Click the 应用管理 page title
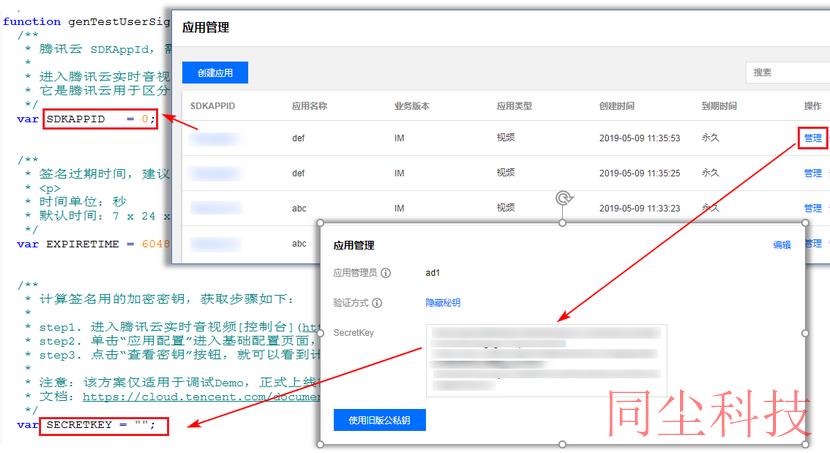The image size is (830, 453). pyautogui.click(x=205, y=28)
